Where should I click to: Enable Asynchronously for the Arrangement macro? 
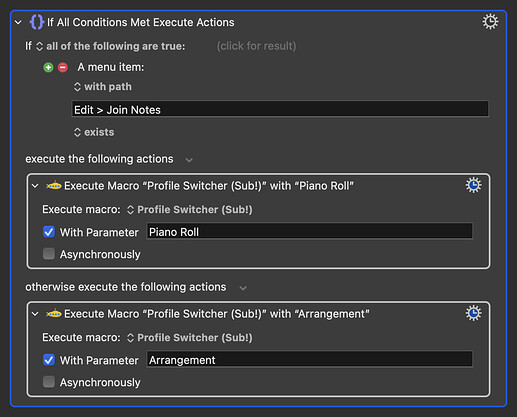tap(49, 382)
